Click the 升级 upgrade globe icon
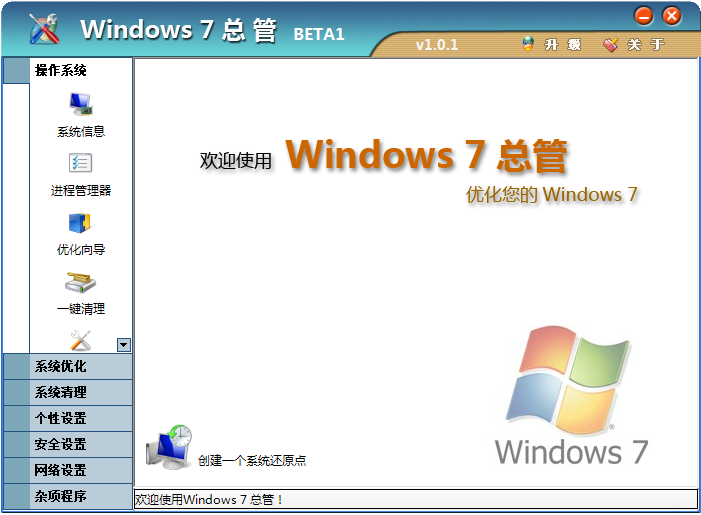The image size is (701, 515). point(528,44)
